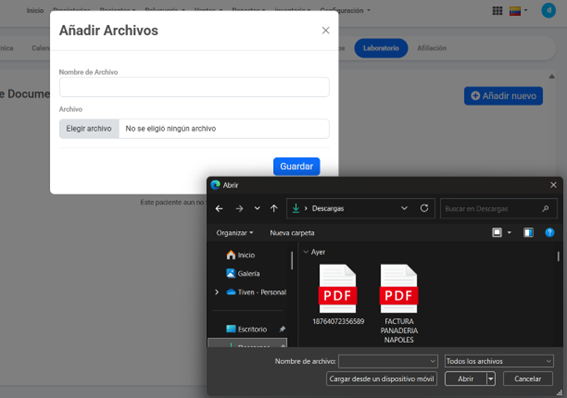Click the navigation pane scrollbar
This screenshot has width=567, height=398.
tap(292, 260)
